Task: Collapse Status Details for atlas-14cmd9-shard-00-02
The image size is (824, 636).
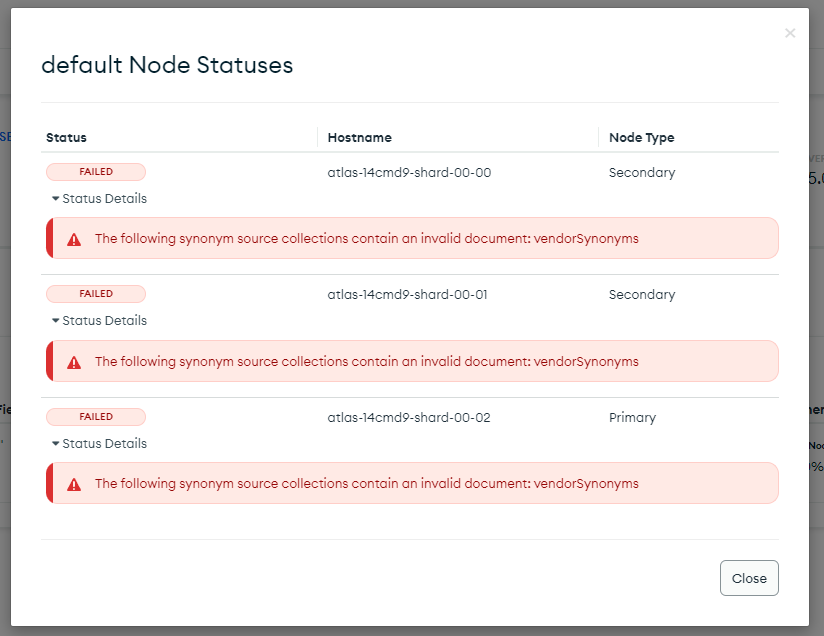Action: pos(99,444)
